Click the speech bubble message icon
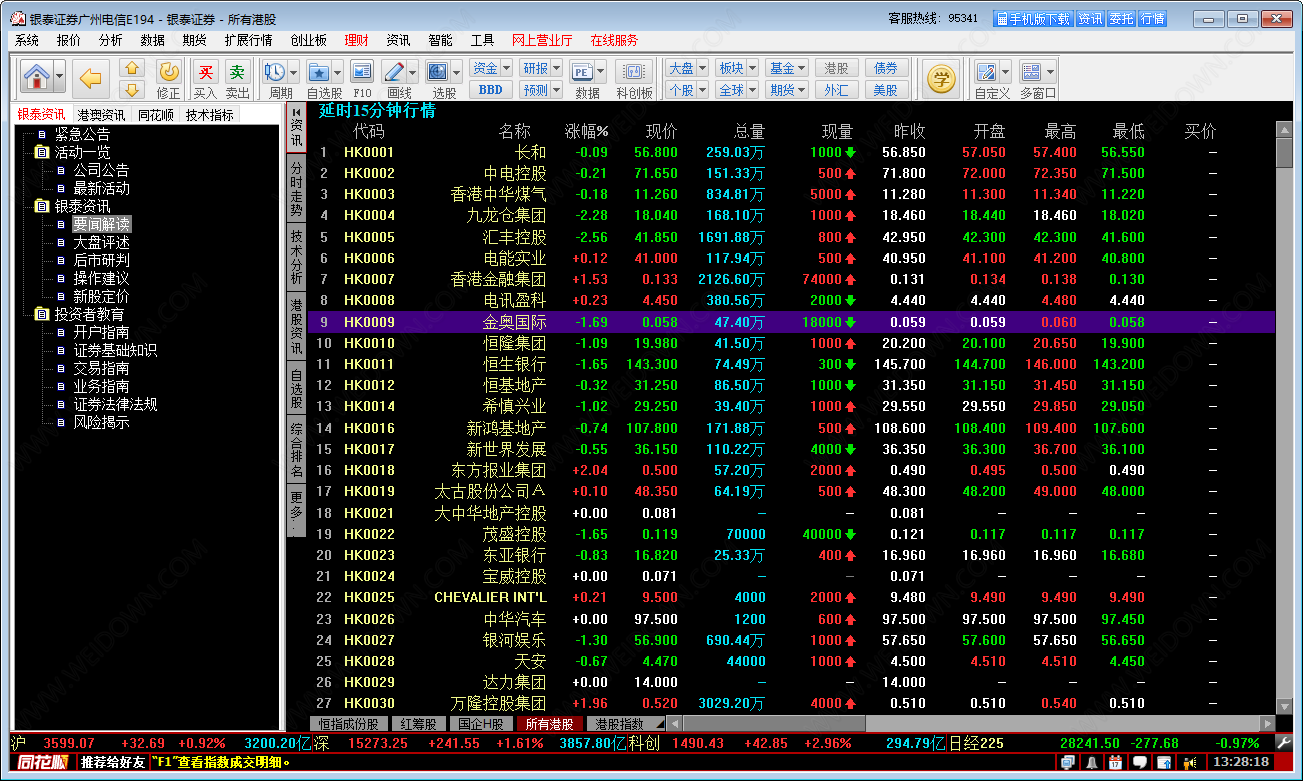Image resolution: width=1303 pixels, height=781 pixels. click(1140, 762)
